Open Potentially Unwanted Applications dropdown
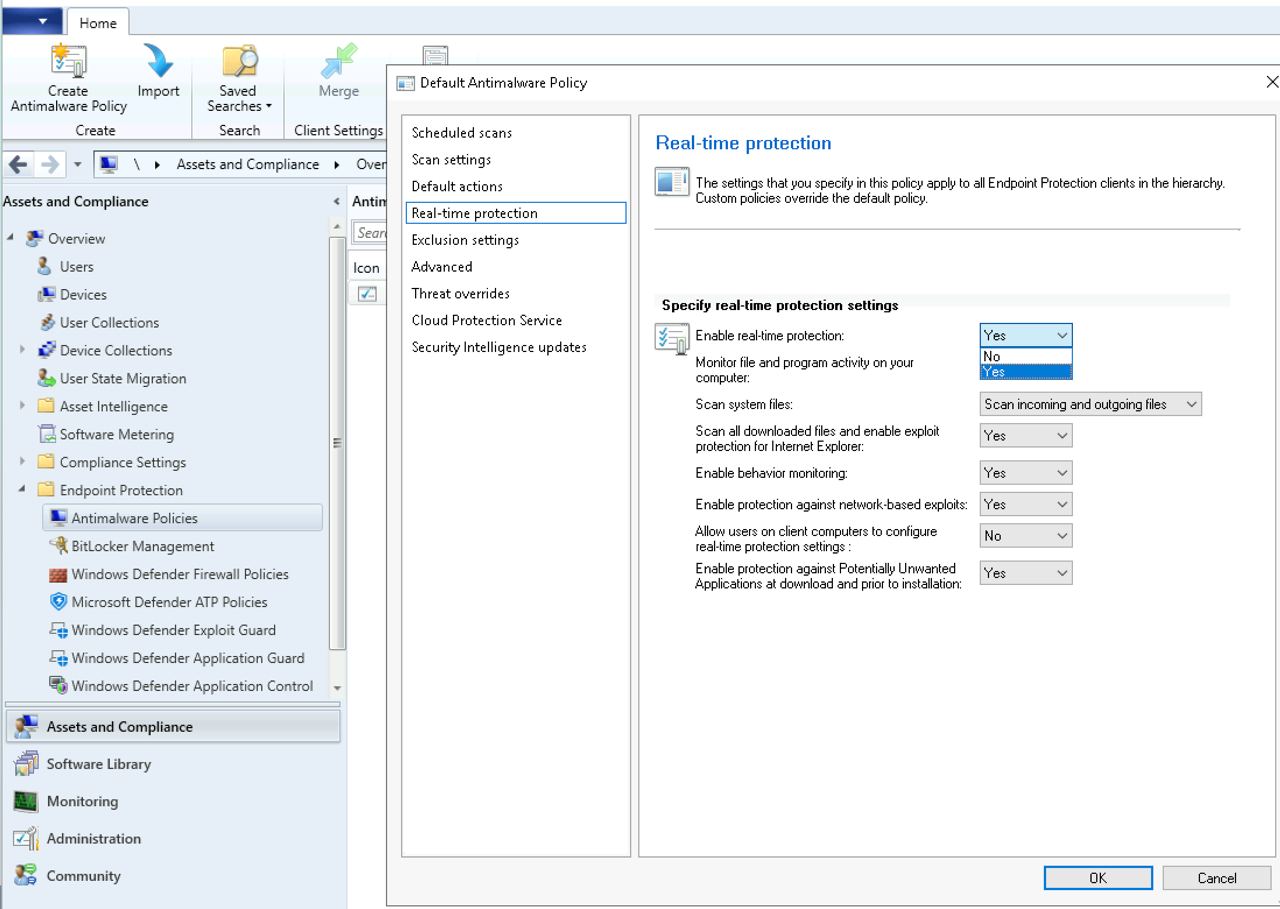The width and height of the screenshot is (1280, 909). pyautogui.click(x=1026, y=572)
